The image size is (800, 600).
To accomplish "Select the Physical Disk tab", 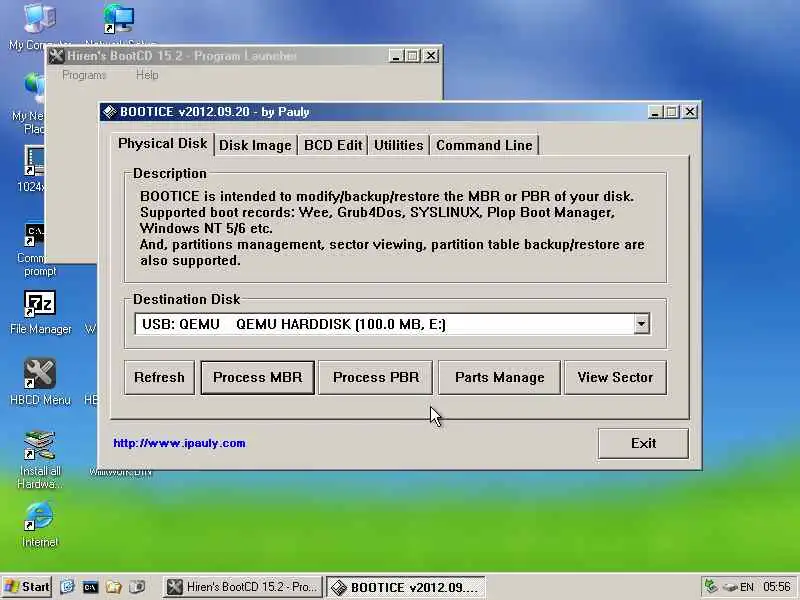I will click(x=162, y=143).
